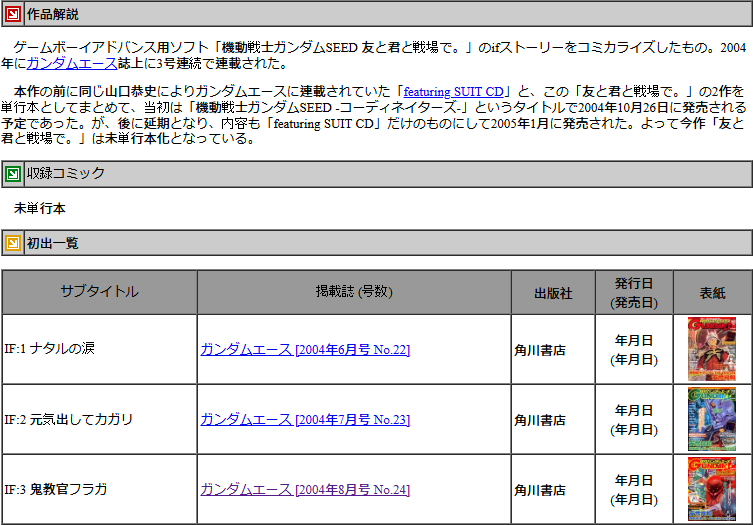Click the 年月日 date cell in IF:3 row
The height and width of the screenshot is (525, 753).
634,489
